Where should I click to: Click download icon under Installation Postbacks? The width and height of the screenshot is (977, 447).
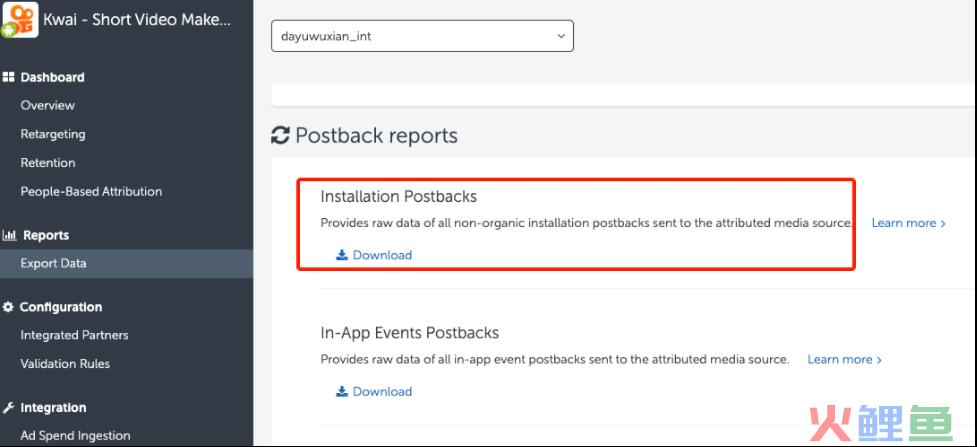click(x=341, y=255)
